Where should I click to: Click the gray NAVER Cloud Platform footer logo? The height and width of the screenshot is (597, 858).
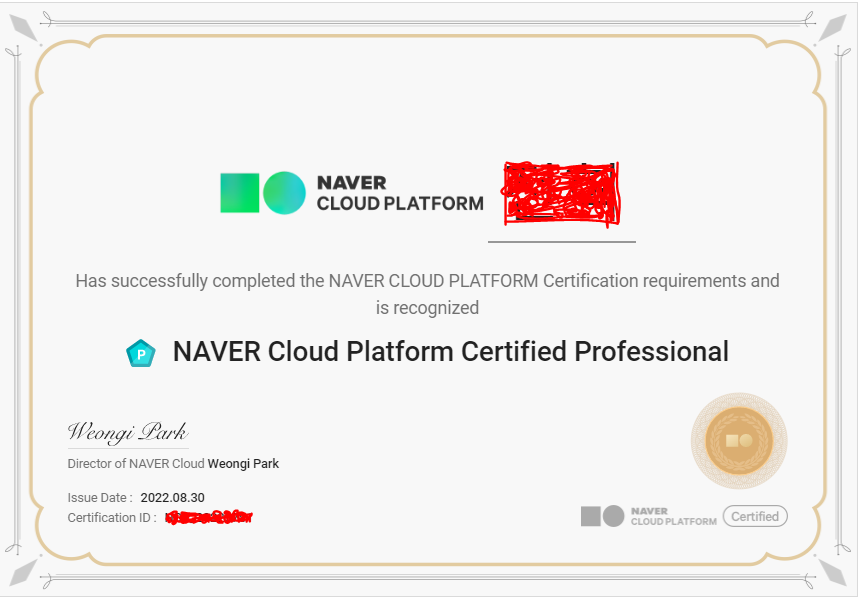click(x=649, y=516)
